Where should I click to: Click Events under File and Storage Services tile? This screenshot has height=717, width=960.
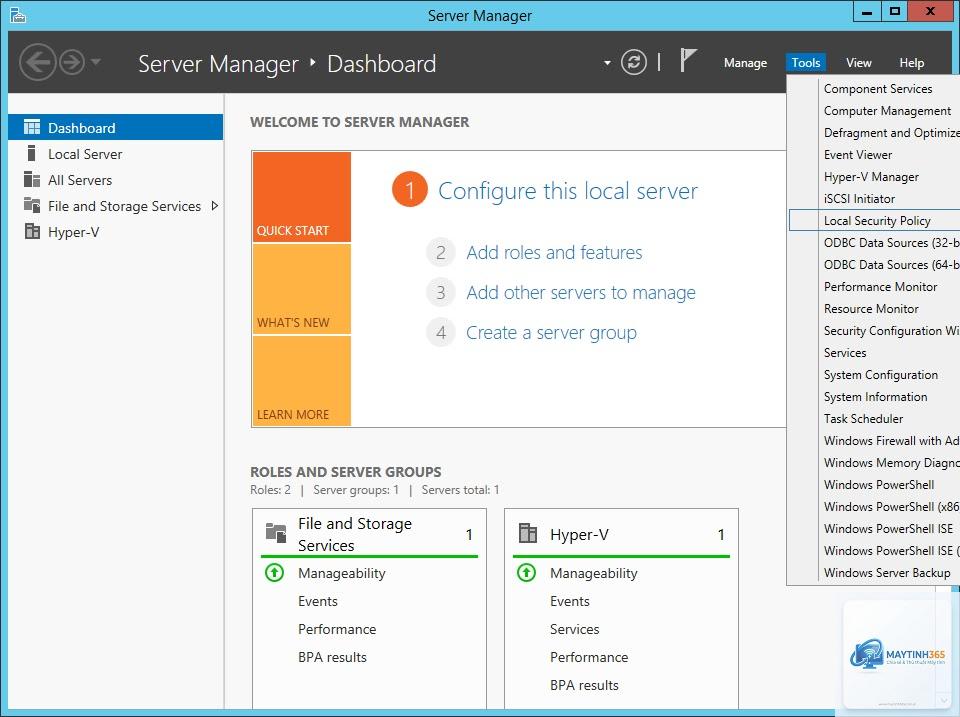tap(318, 601)
